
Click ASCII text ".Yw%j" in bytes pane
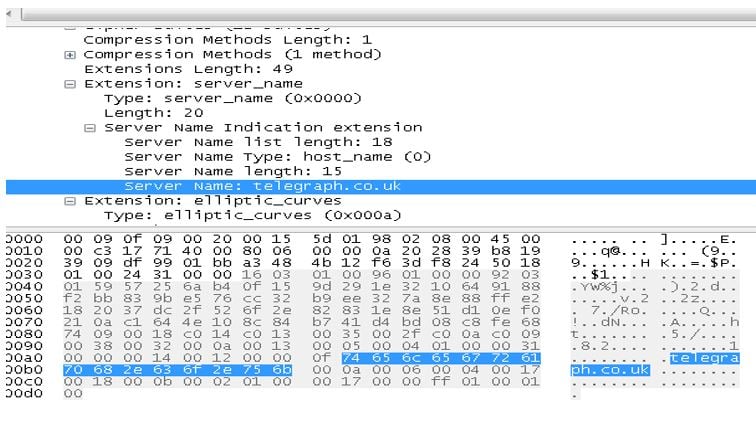[595, 287]
